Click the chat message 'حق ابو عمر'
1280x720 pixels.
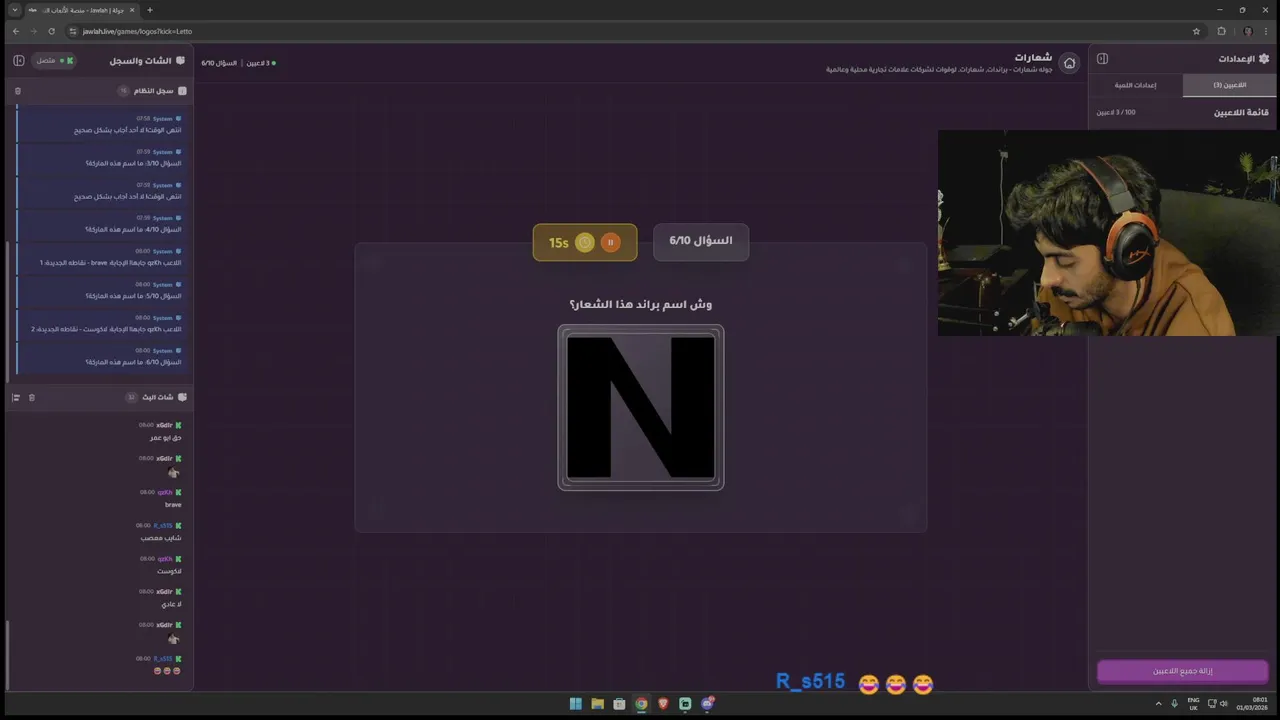click(166, 438)
